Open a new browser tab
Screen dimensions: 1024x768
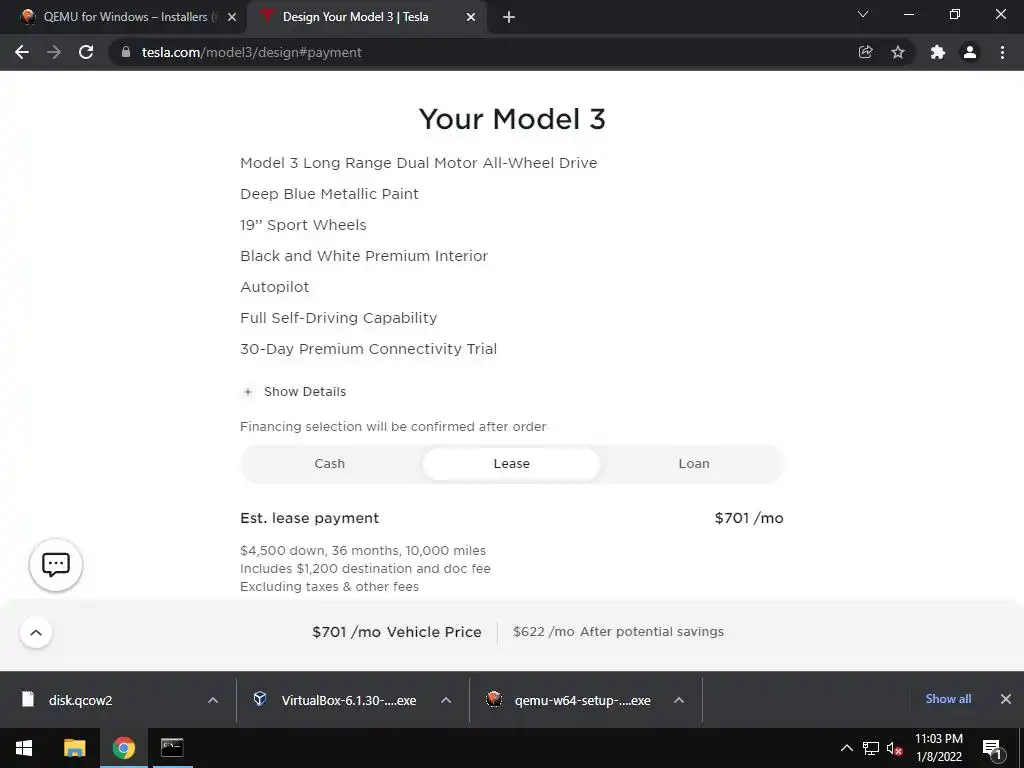(509, 17)
